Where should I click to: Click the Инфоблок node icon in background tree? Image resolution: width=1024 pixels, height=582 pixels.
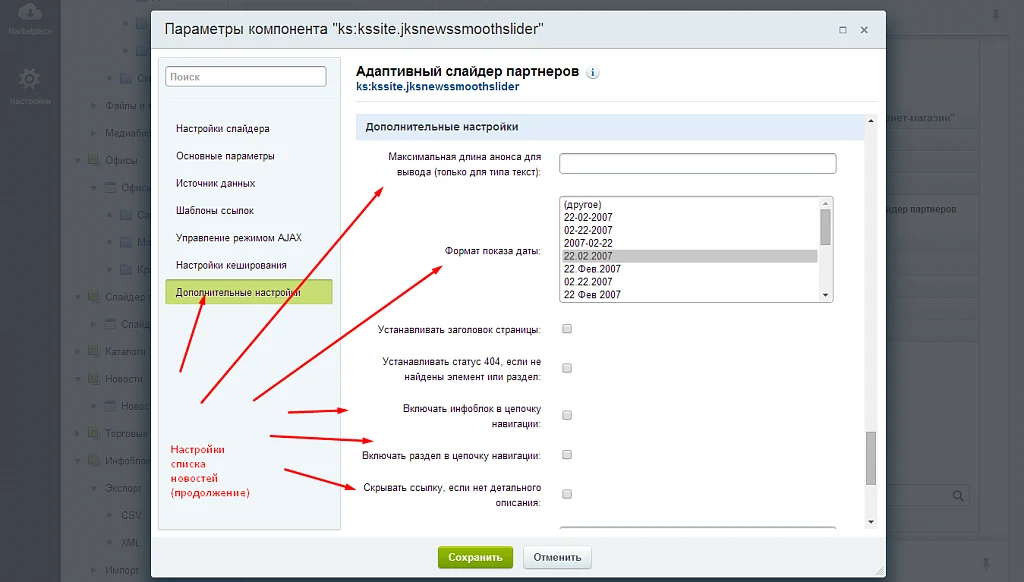click(x=93, y=461)
